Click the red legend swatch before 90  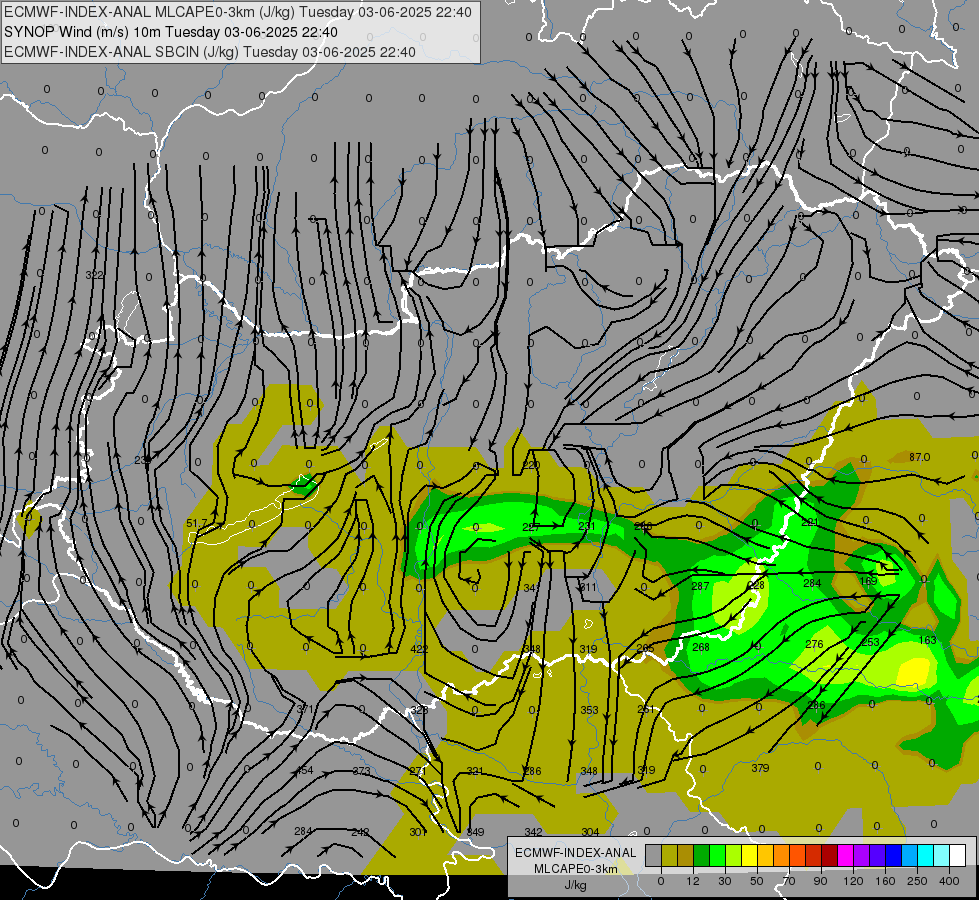pos(814,855)
